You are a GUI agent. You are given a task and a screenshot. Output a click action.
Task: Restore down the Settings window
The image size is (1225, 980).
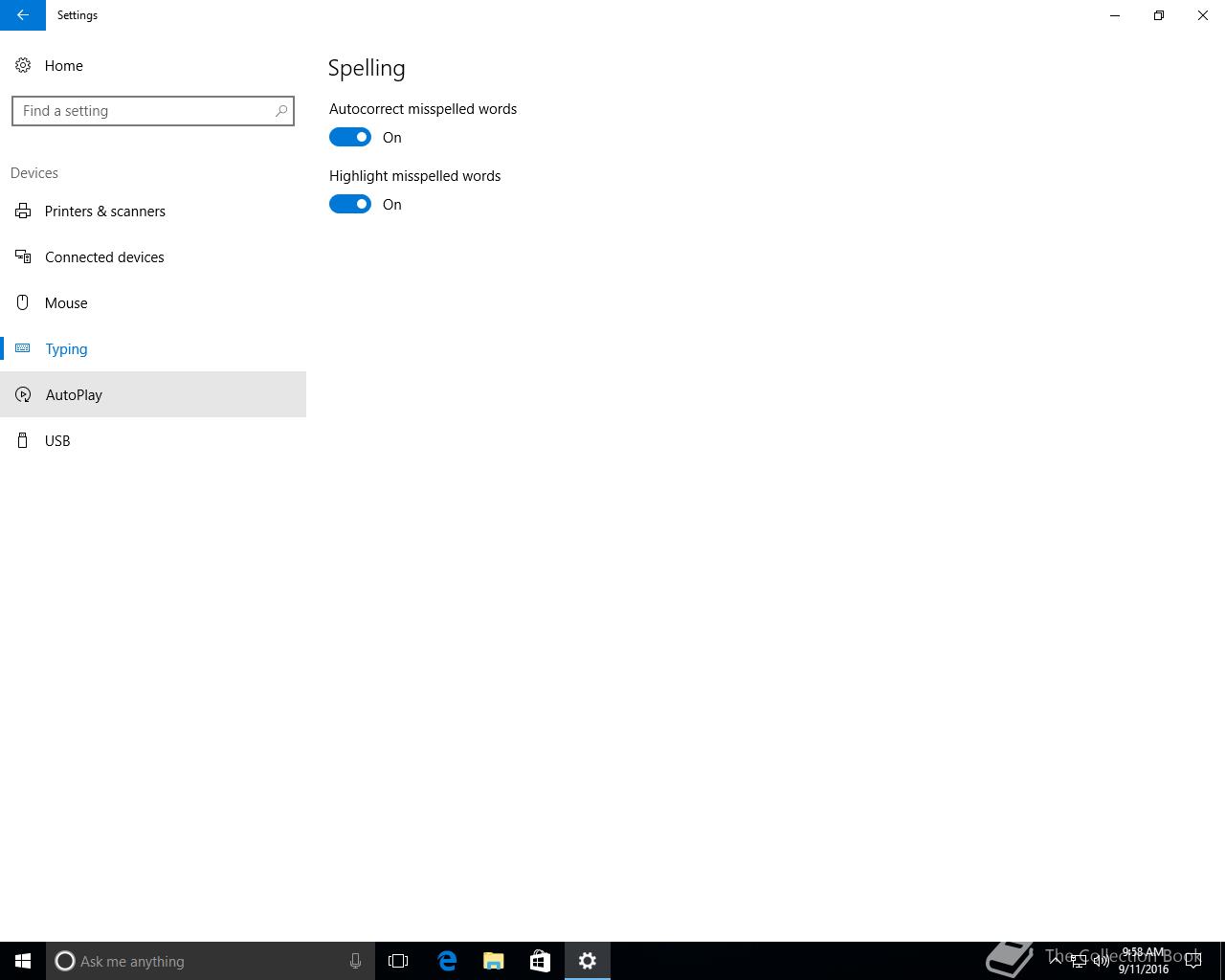[x=1159, y=15]
